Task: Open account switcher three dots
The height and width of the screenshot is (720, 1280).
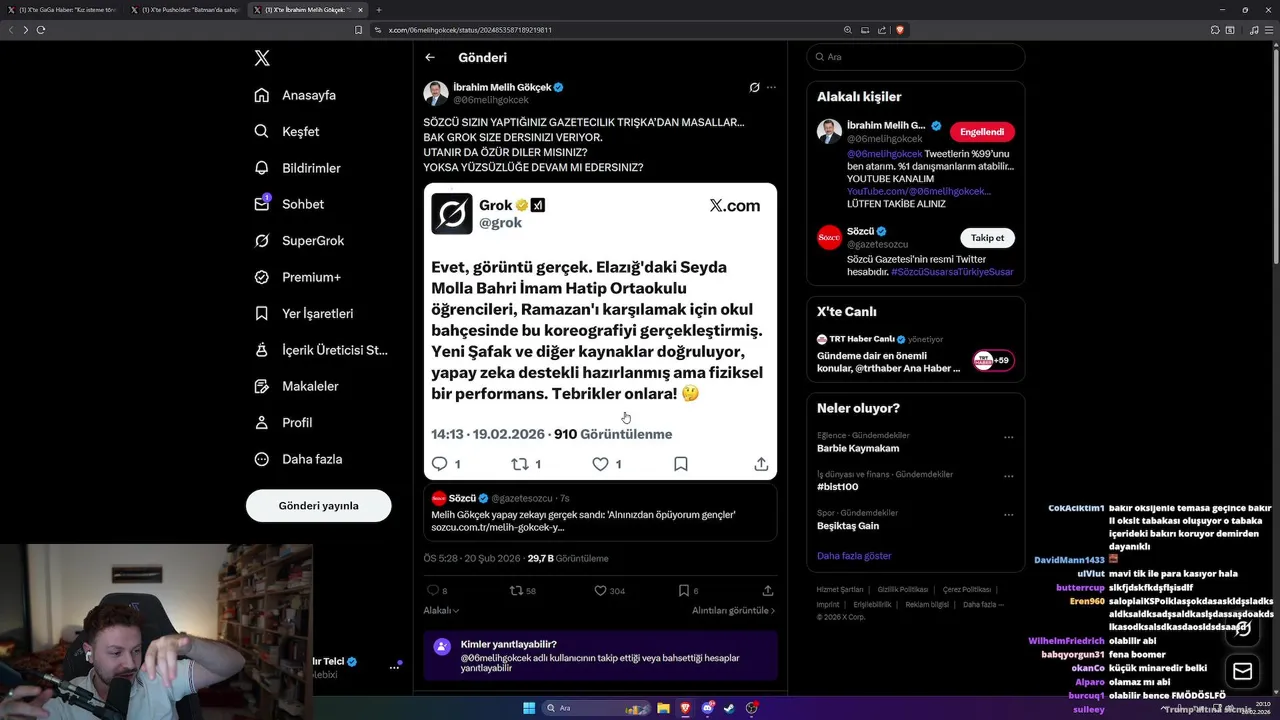Action: [x=394, y=667]
